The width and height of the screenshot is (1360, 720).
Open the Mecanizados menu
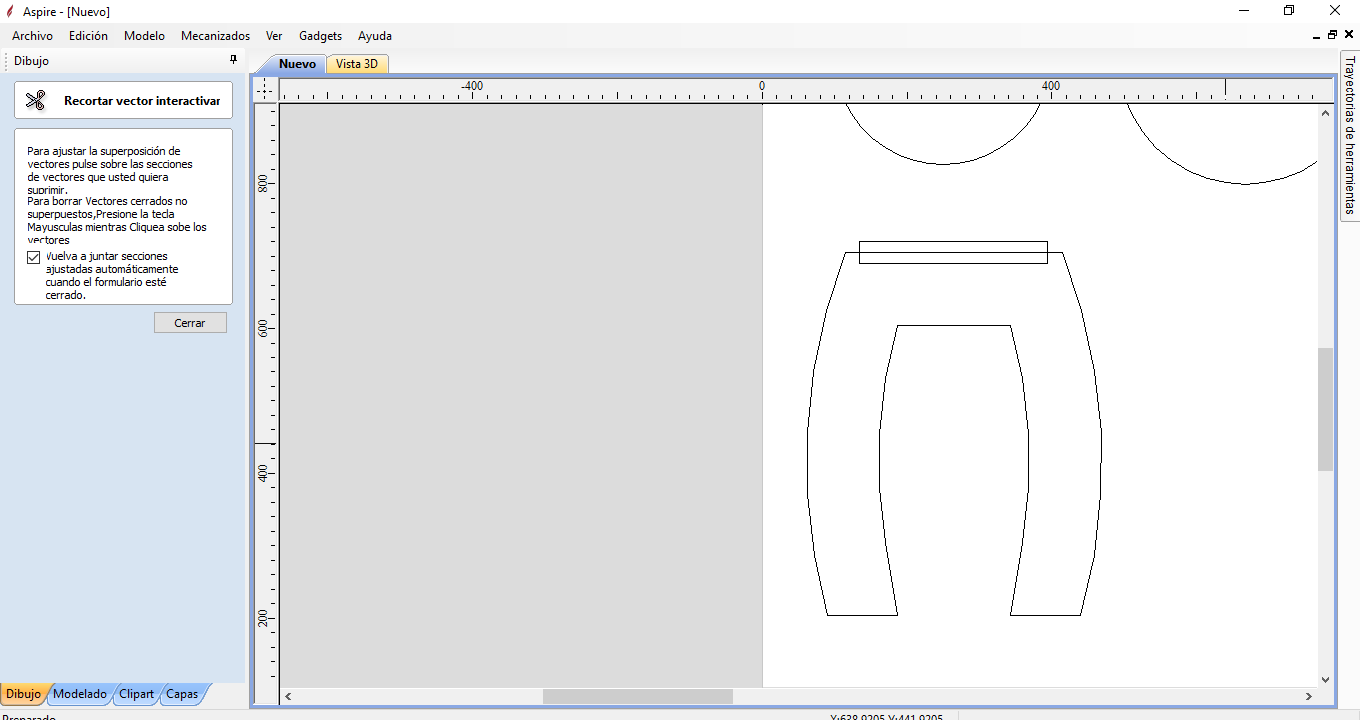coord(215,36)
